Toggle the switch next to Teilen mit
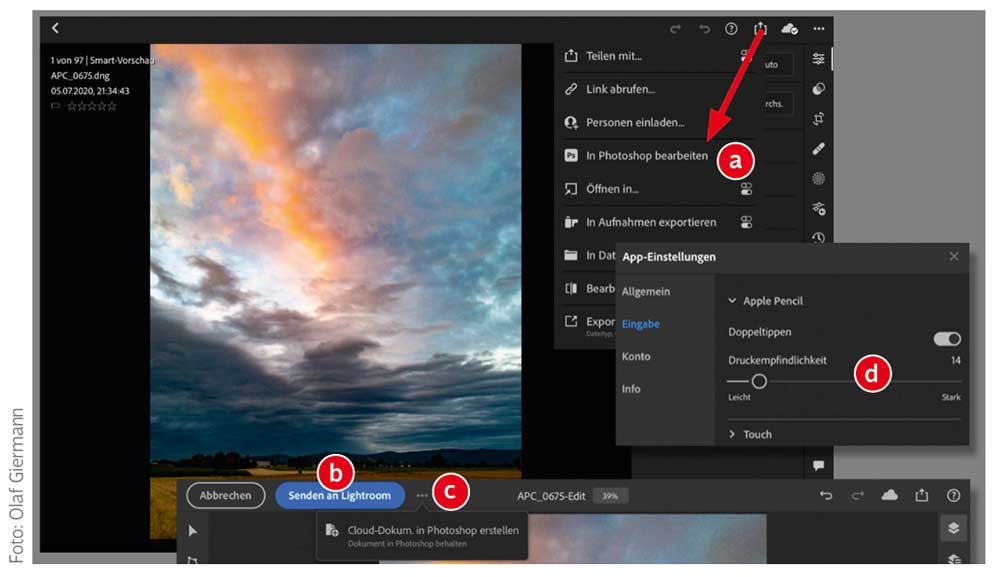This screenshot has width=1000, height=577. (745, 57)
